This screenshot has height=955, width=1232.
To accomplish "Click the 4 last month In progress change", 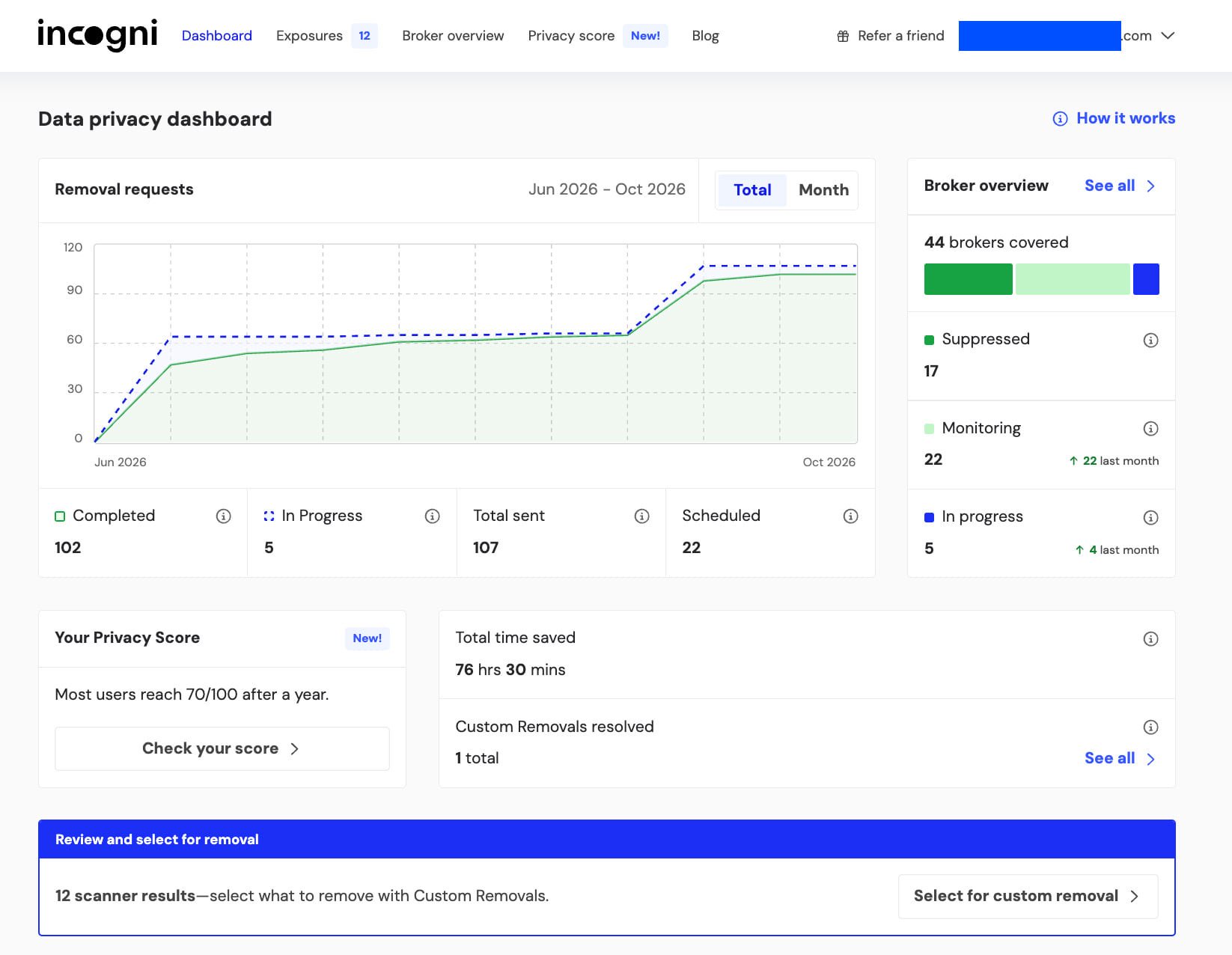I will coord(1117,550).
